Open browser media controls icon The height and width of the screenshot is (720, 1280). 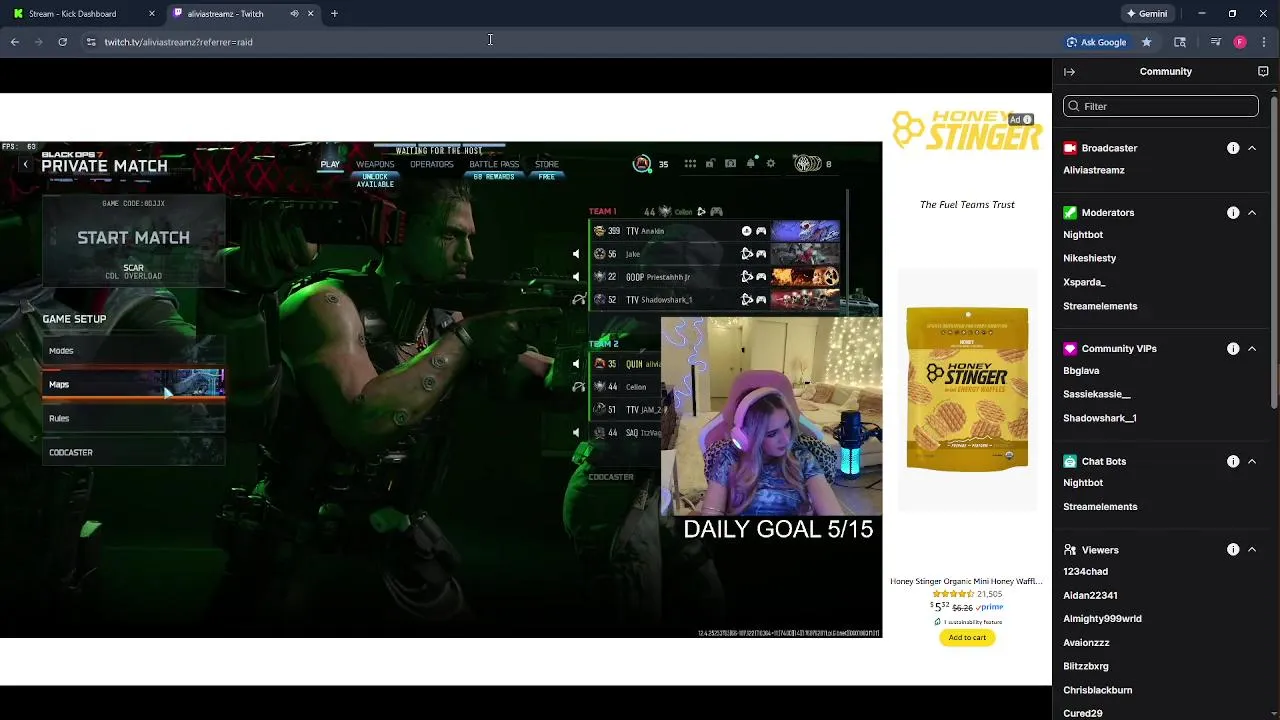[1215, 42]
